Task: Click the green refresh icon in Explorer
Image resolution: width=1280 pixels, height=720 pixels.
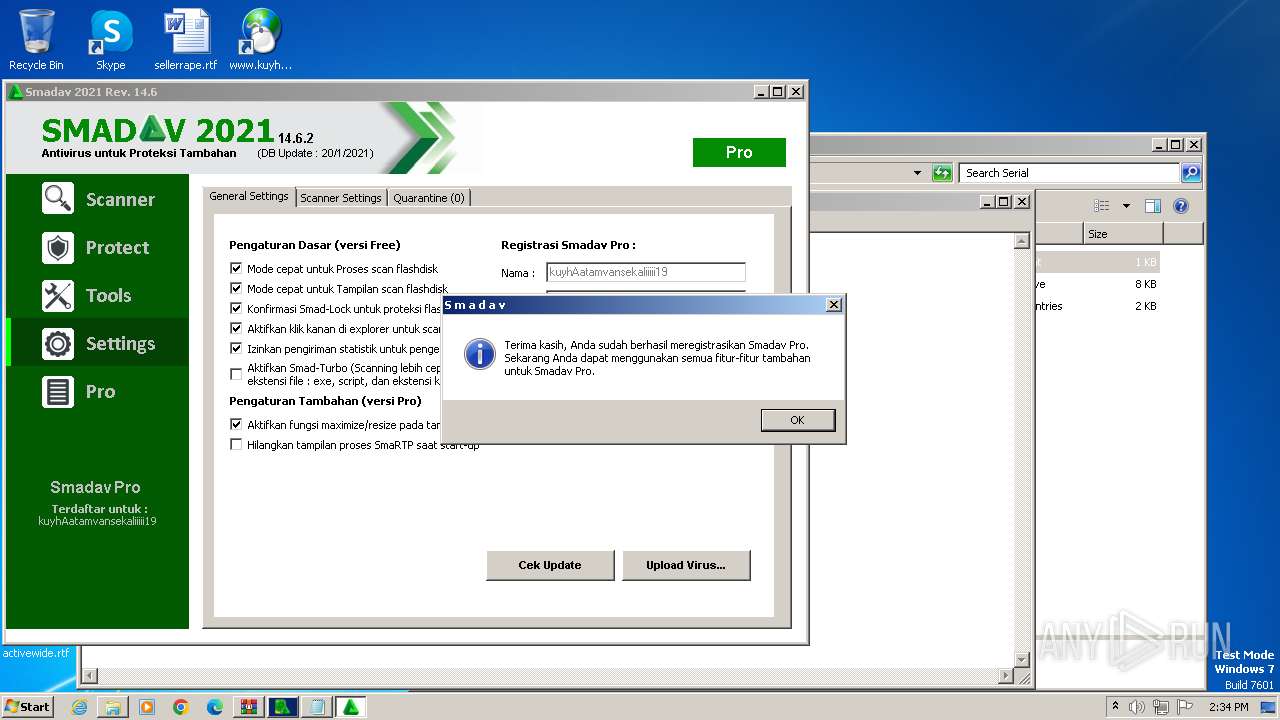Action: [x=942, y=173]
